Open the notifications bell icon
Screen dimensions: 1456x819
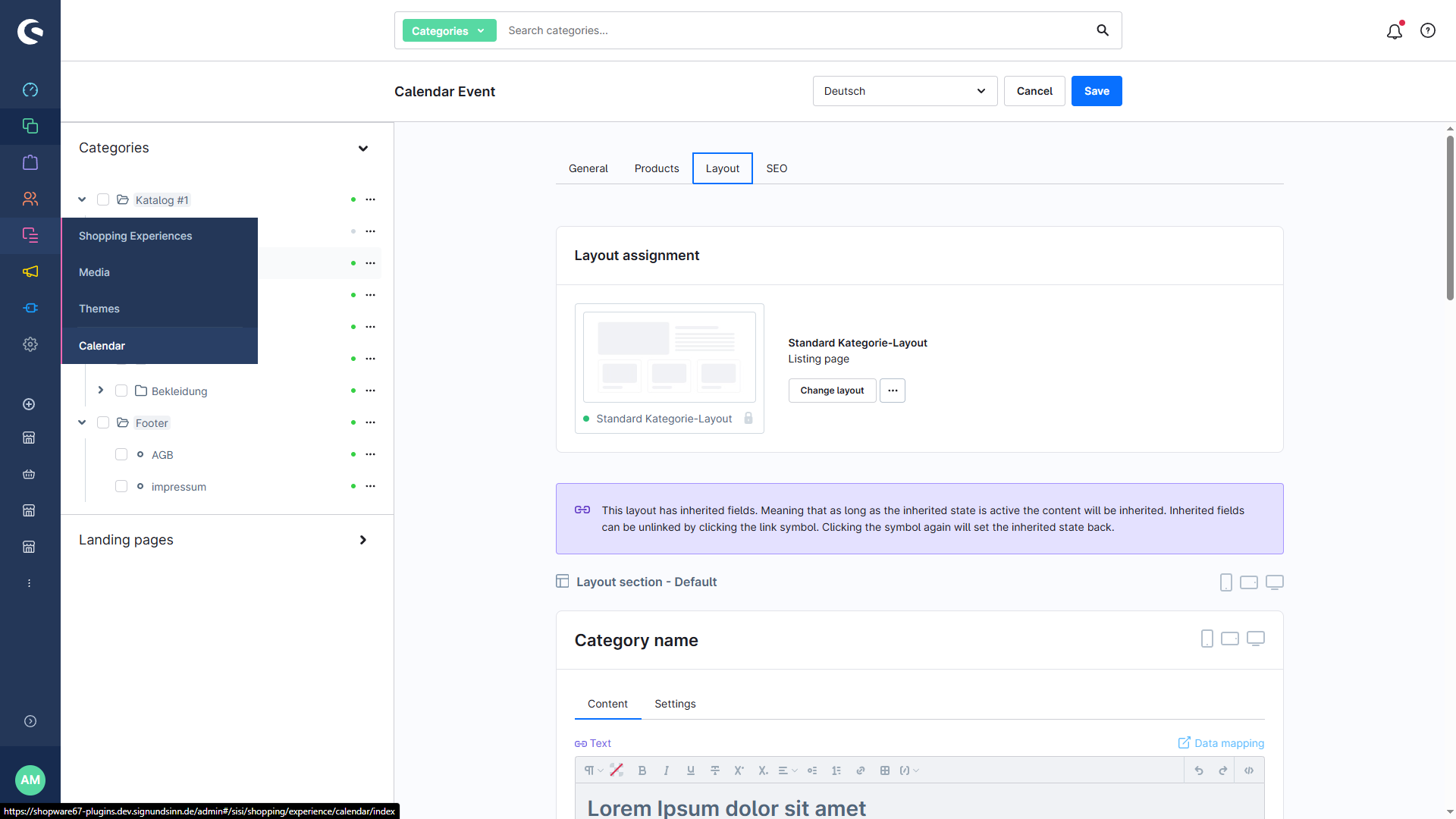point(1394,31)
